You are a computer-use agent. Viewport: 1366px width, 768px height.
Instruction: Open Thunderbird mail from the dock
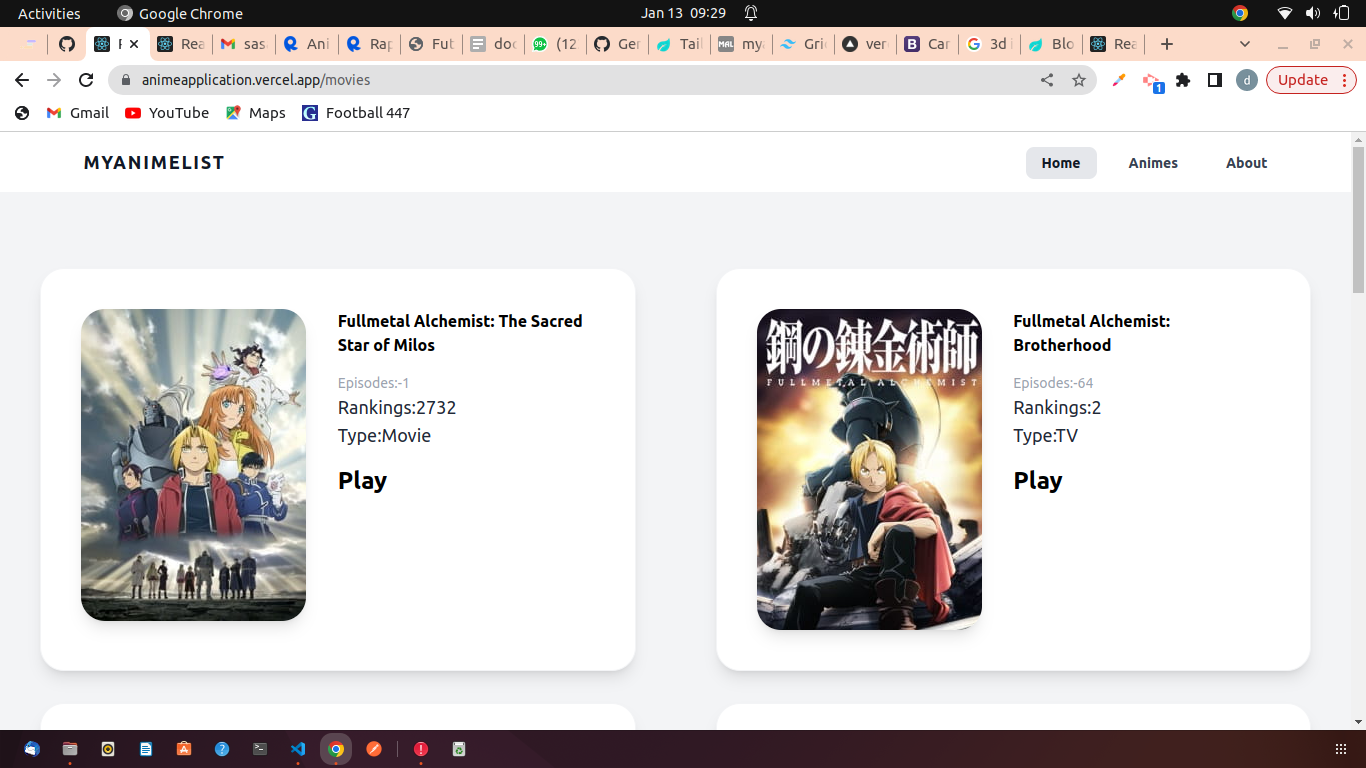pos(30,748)
